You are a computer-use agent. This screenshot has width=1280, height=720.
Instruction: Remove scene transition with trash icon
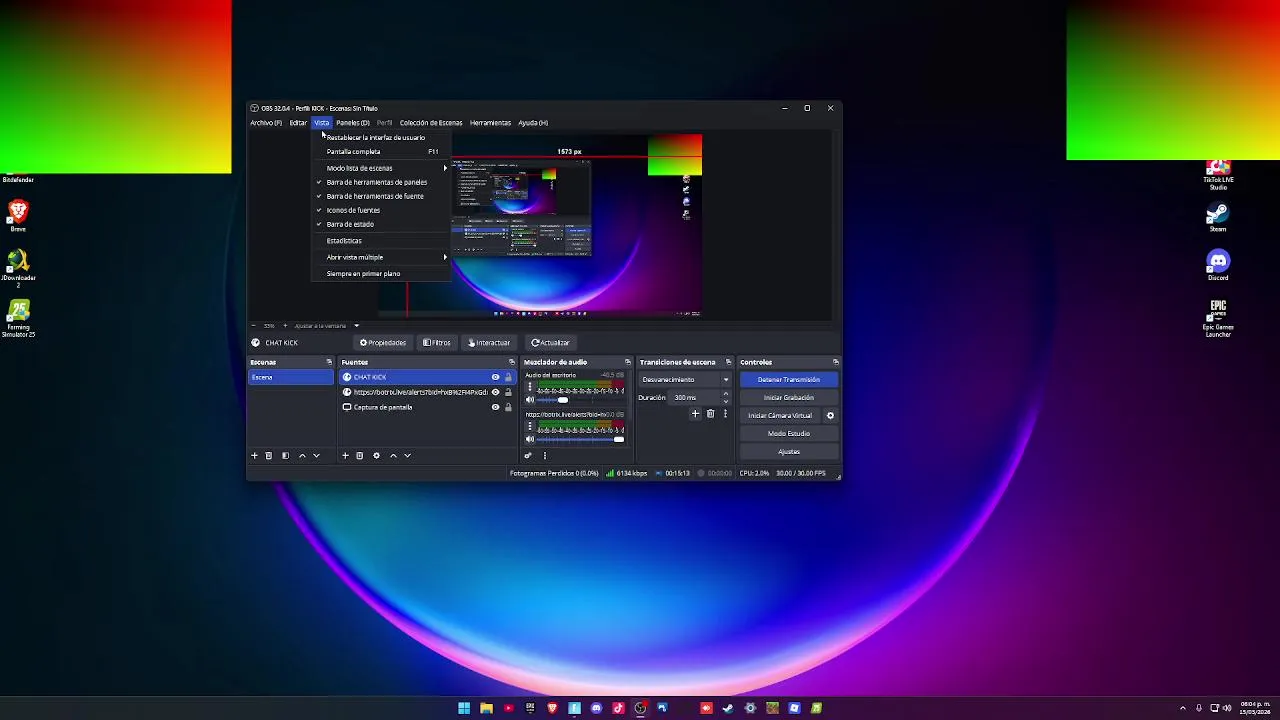point(710,414)
